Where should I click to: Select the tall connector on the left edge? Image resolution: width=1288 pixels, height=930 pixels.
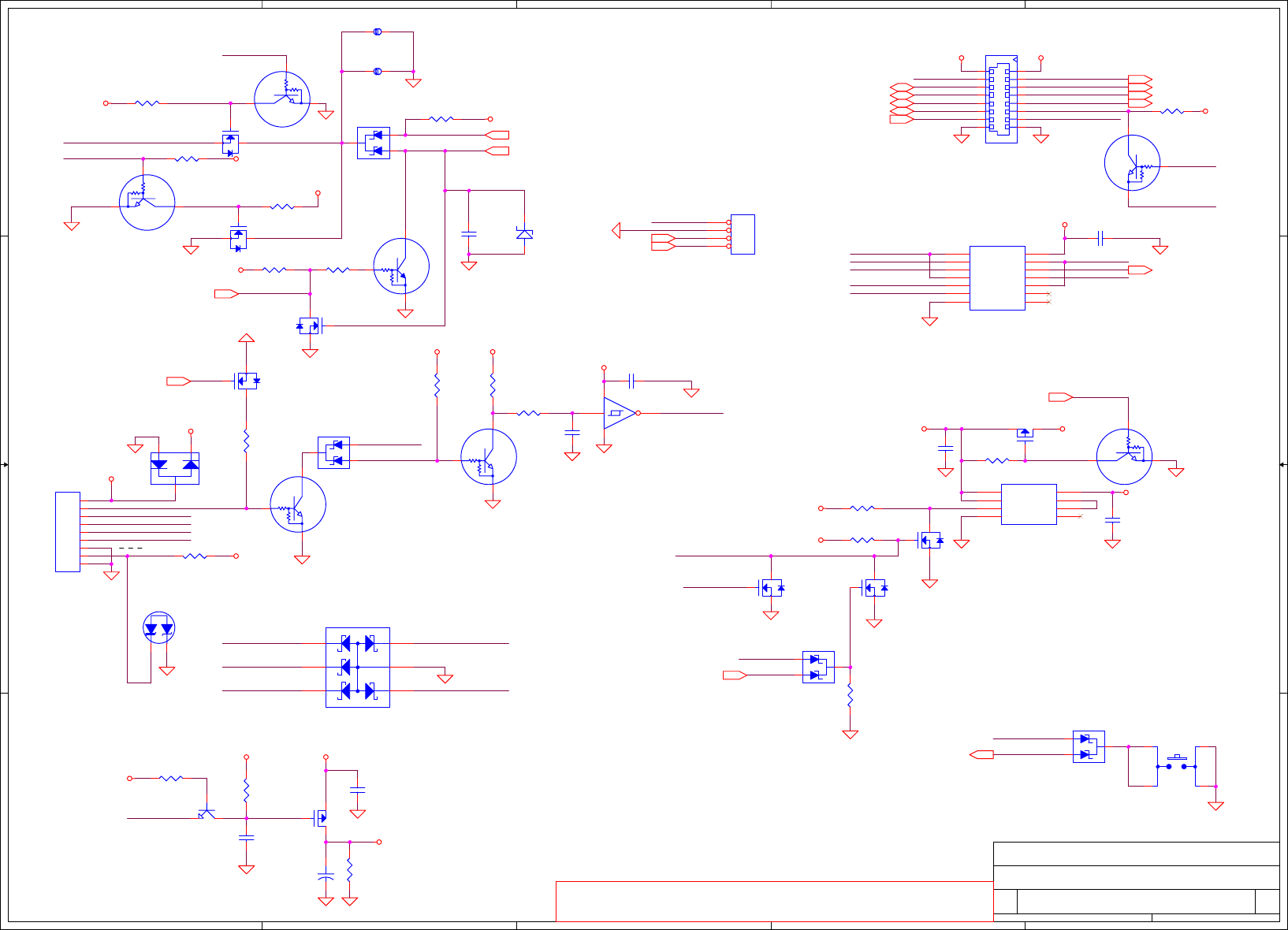pos(68,532)
